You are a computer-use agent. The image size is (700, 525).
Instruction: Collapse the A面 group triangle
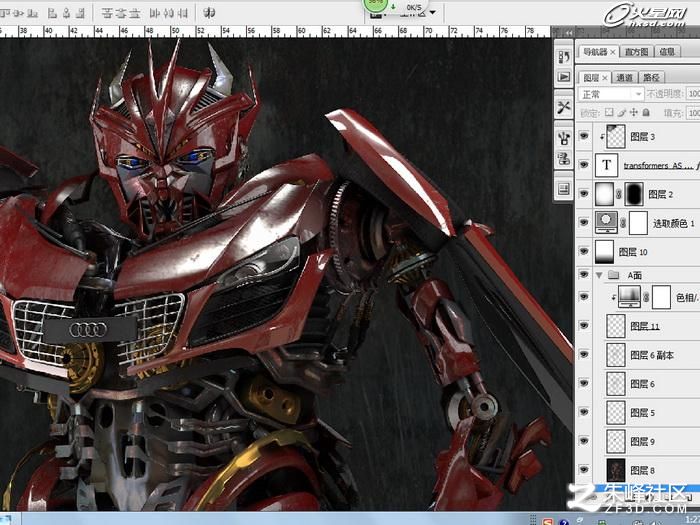pos(599,275)
